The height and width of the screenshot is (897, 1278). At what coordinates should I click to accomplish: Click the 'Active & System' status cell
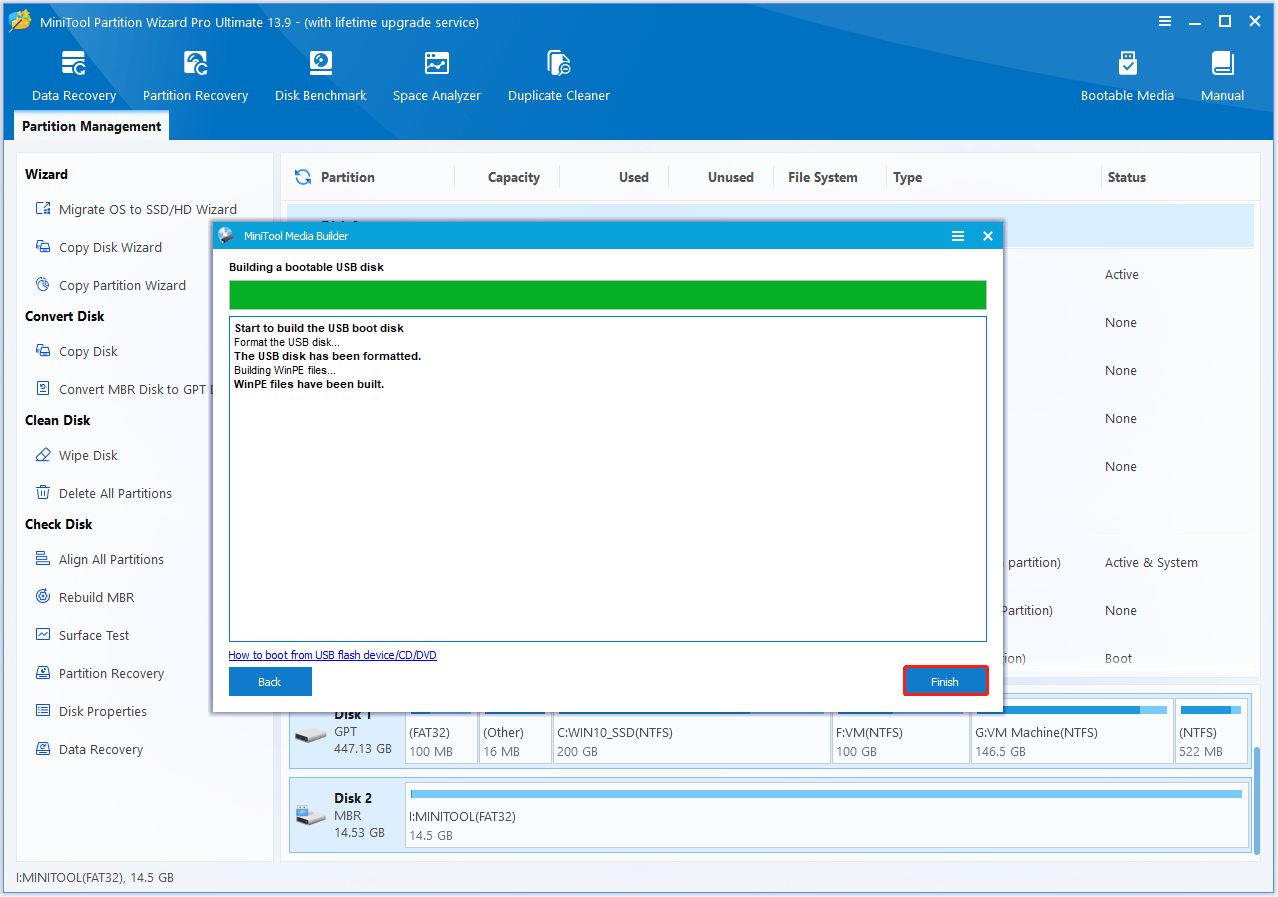coord(1151,562)
